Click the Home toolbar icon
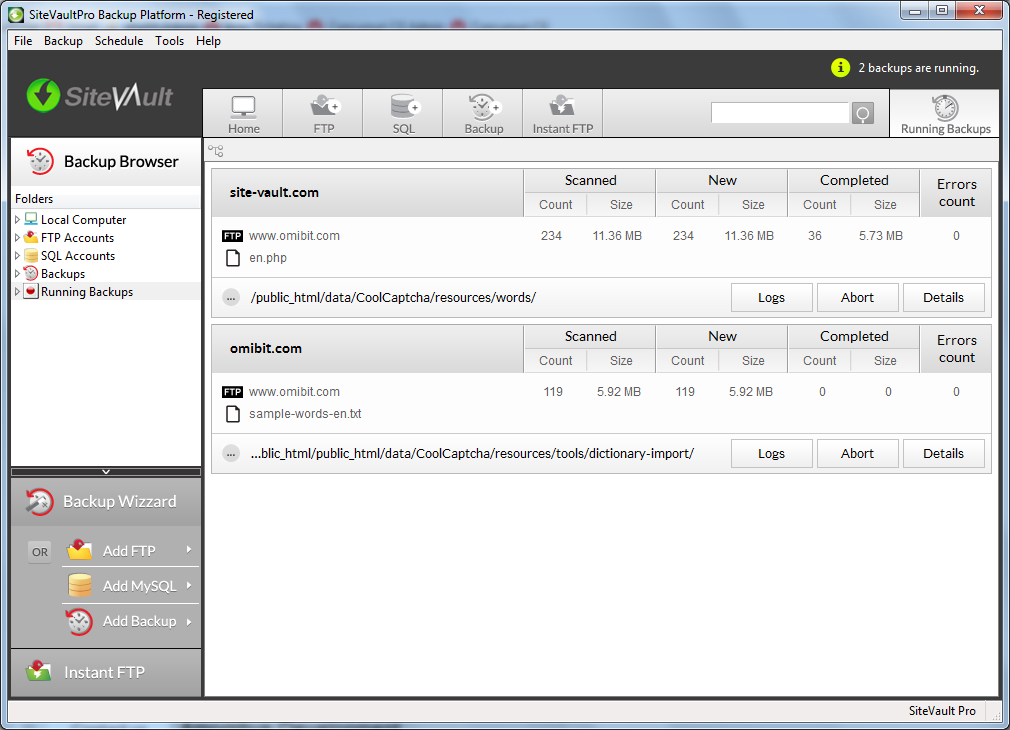Viewport: 1010px width, 730px height. click(243, 114)
